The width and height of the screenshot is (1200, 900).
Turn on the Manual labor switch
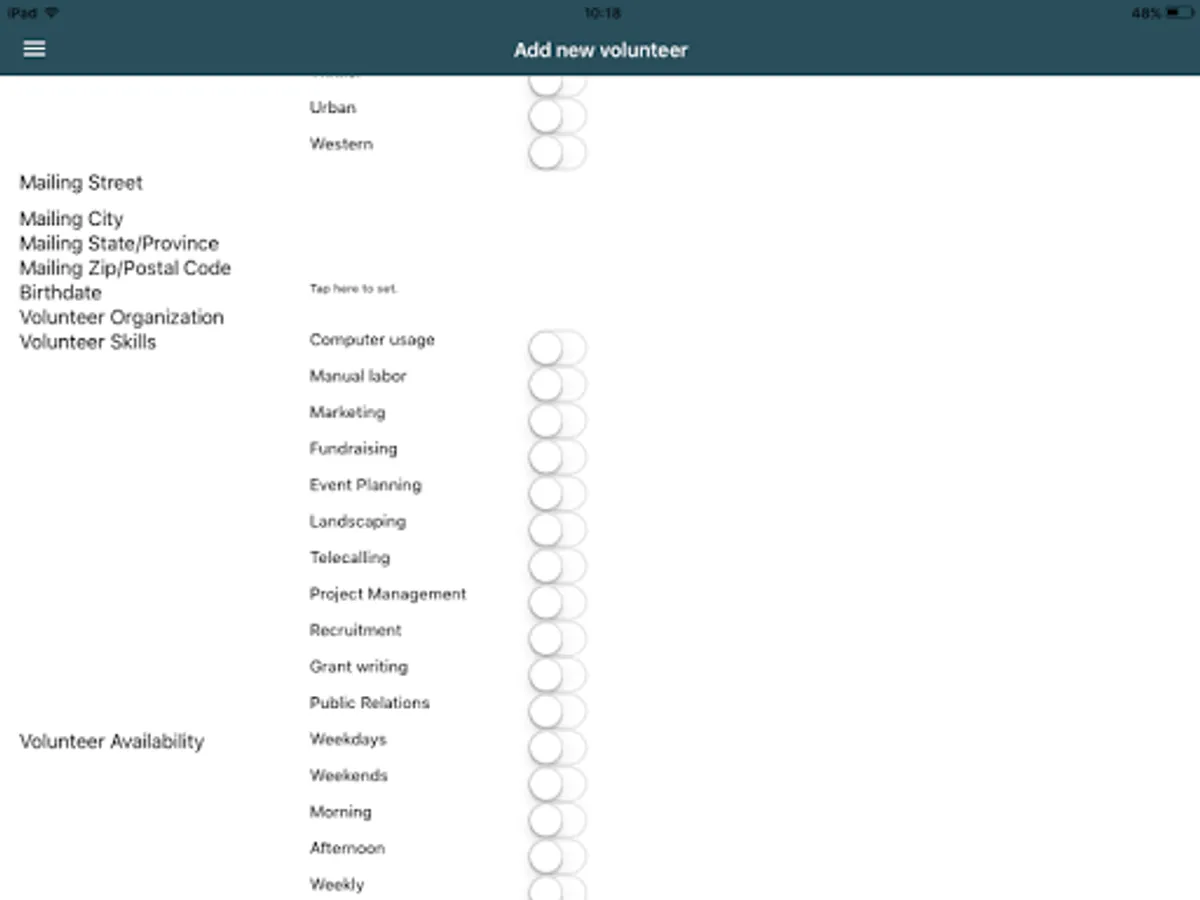[x=557, y=383]
